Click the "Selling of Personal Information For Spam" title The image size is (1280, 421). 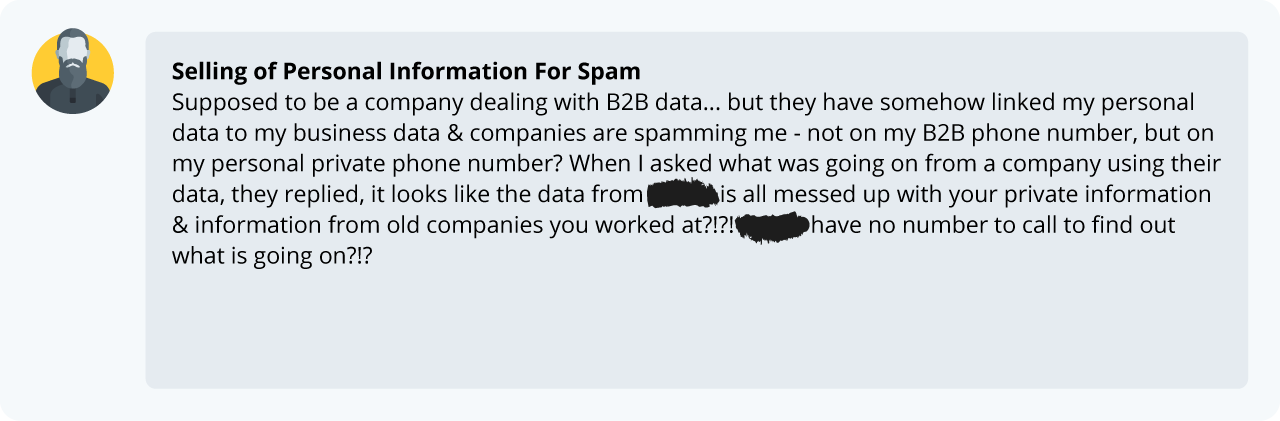click(406, 72)
